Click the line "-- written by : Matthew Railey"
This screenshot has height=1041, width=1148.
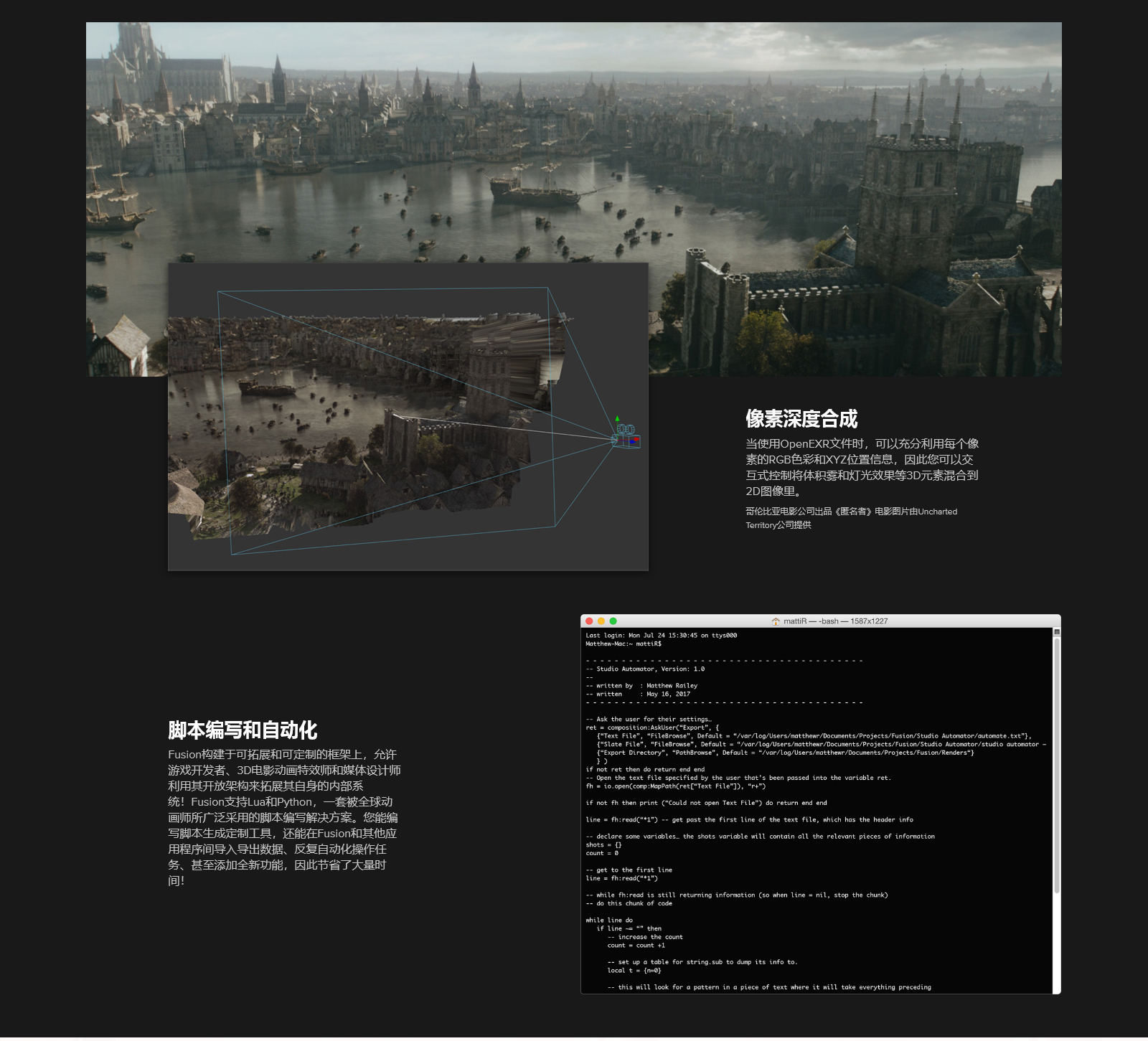(641, 686)
